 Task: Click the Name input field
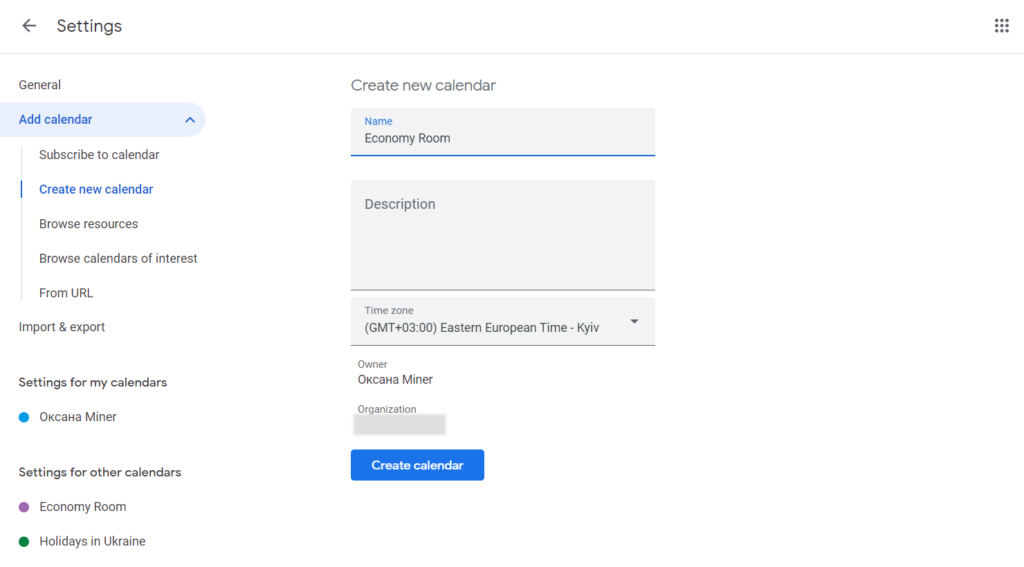503,132
